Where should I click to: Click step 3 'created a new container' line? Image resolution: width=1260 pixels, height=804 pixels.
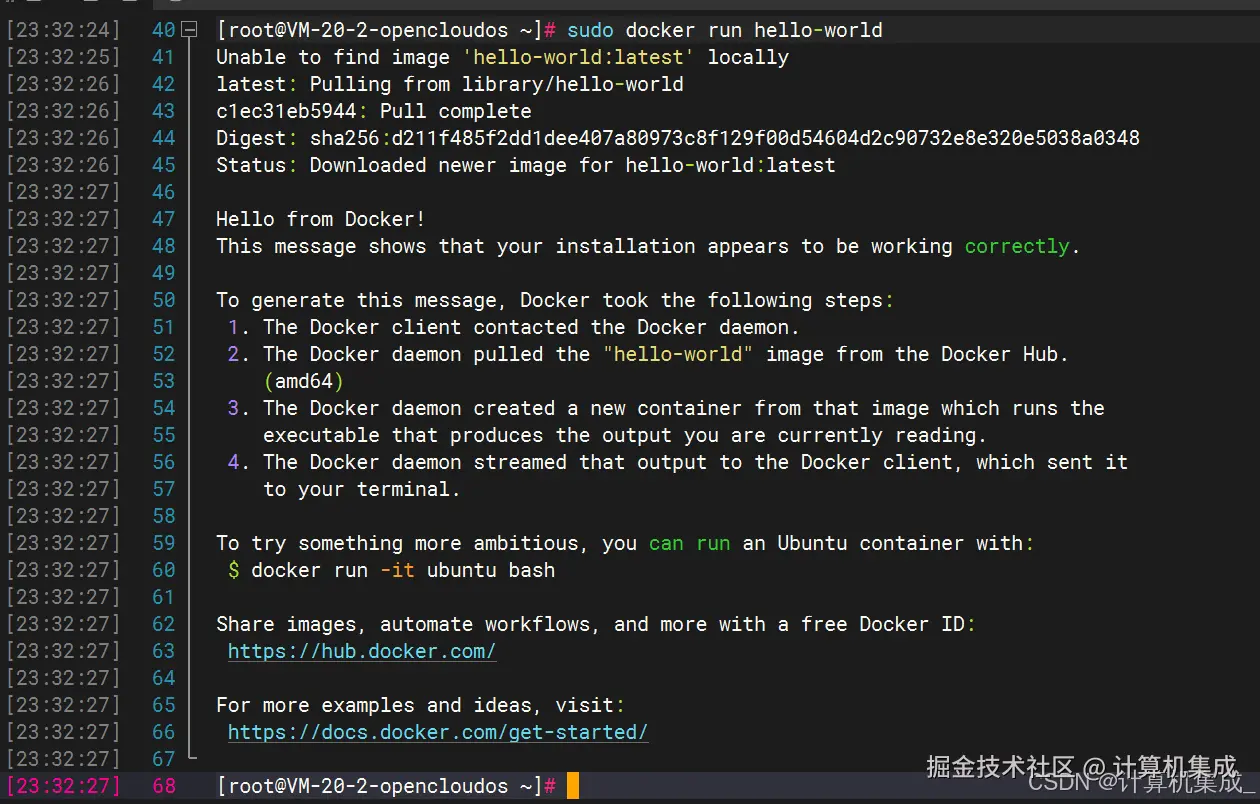[666, 408]
